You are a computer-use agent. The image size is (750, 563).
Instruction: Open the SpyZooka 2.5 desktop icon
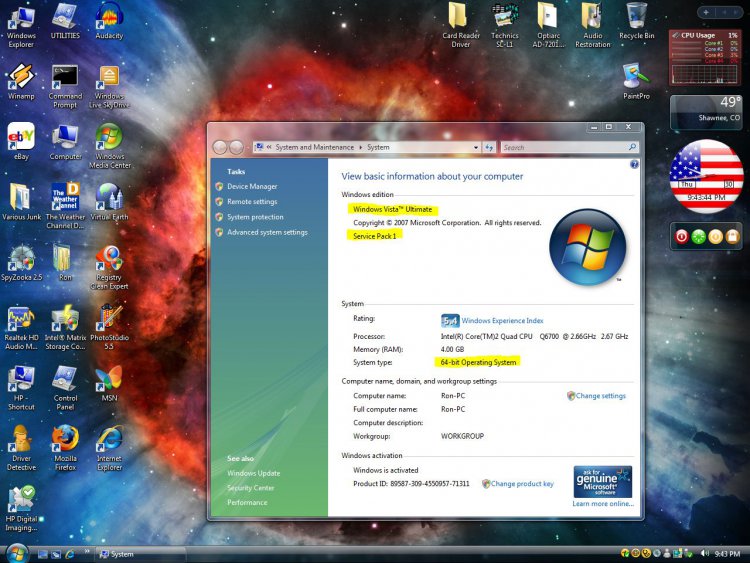[21, 263]
